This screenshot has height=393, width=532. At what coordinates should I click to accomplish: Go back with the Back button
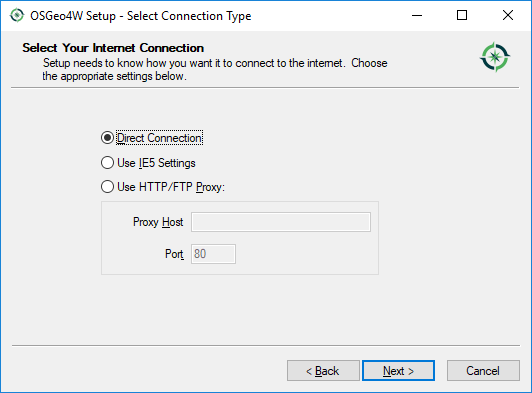323,371
